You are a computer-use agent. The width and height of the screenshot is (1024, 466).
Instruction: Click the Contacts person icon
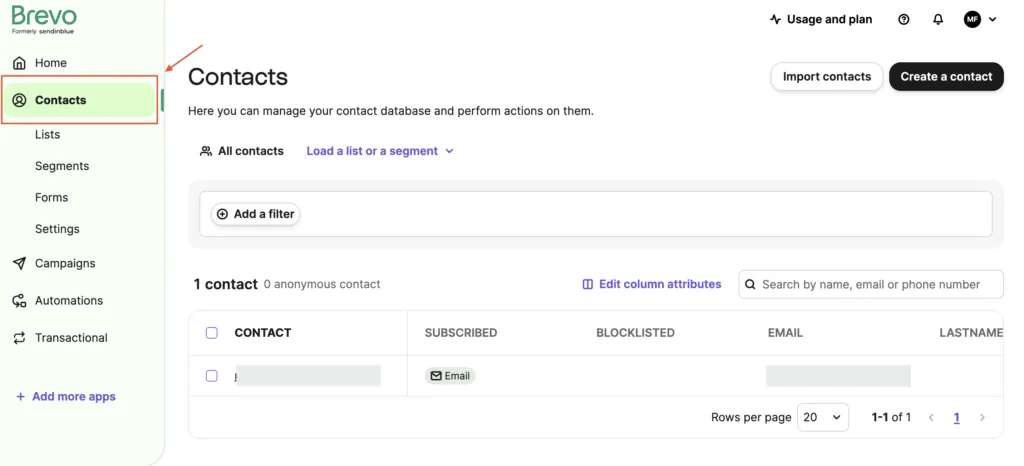click(20, 100)
